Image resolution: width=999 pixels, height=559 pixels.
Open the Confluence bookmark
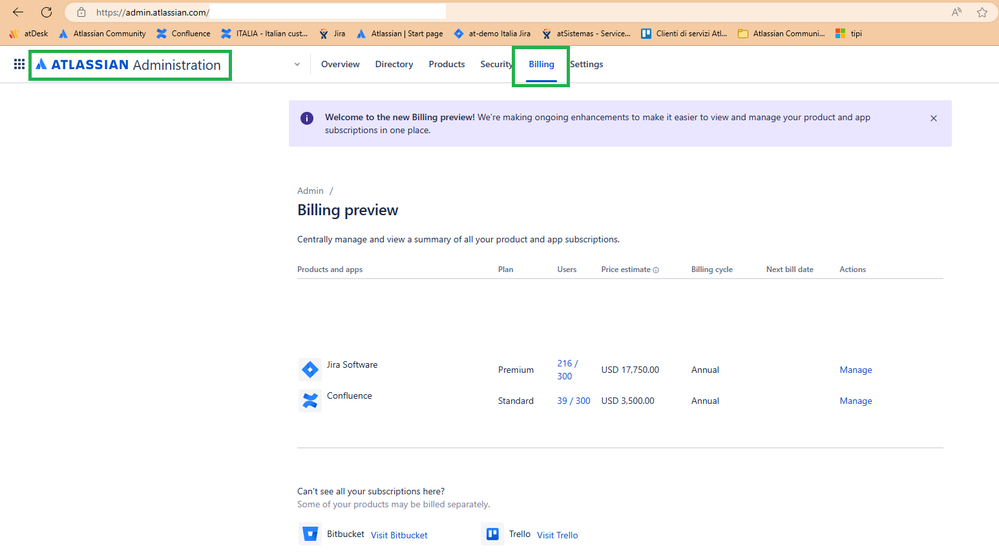[183, 34]
